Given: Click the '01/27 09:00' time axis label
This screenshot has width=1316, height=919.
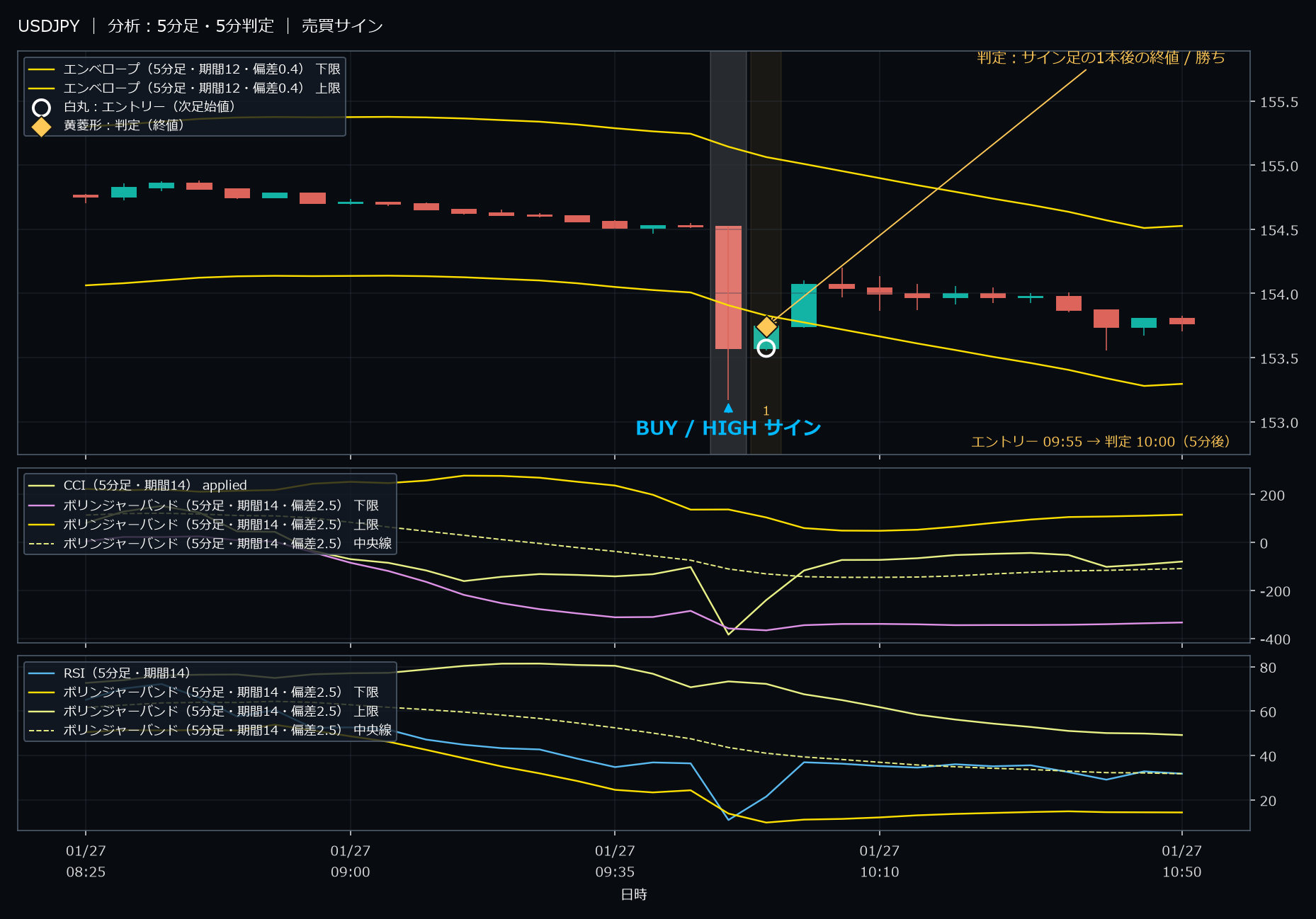Looking at the screenshot, I should [351, 862].
